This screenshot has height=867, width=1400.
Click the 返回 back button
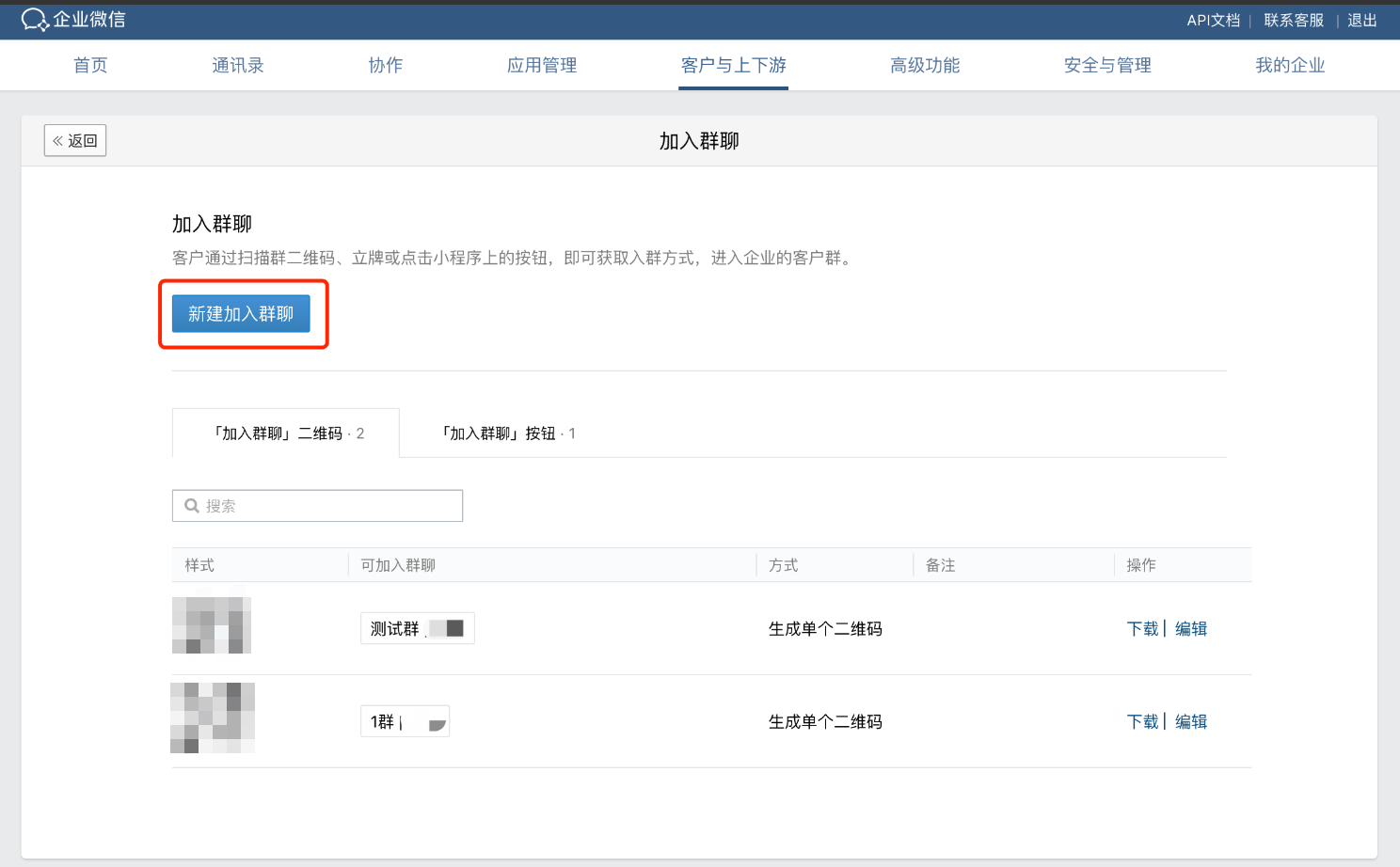click(75, 140)
